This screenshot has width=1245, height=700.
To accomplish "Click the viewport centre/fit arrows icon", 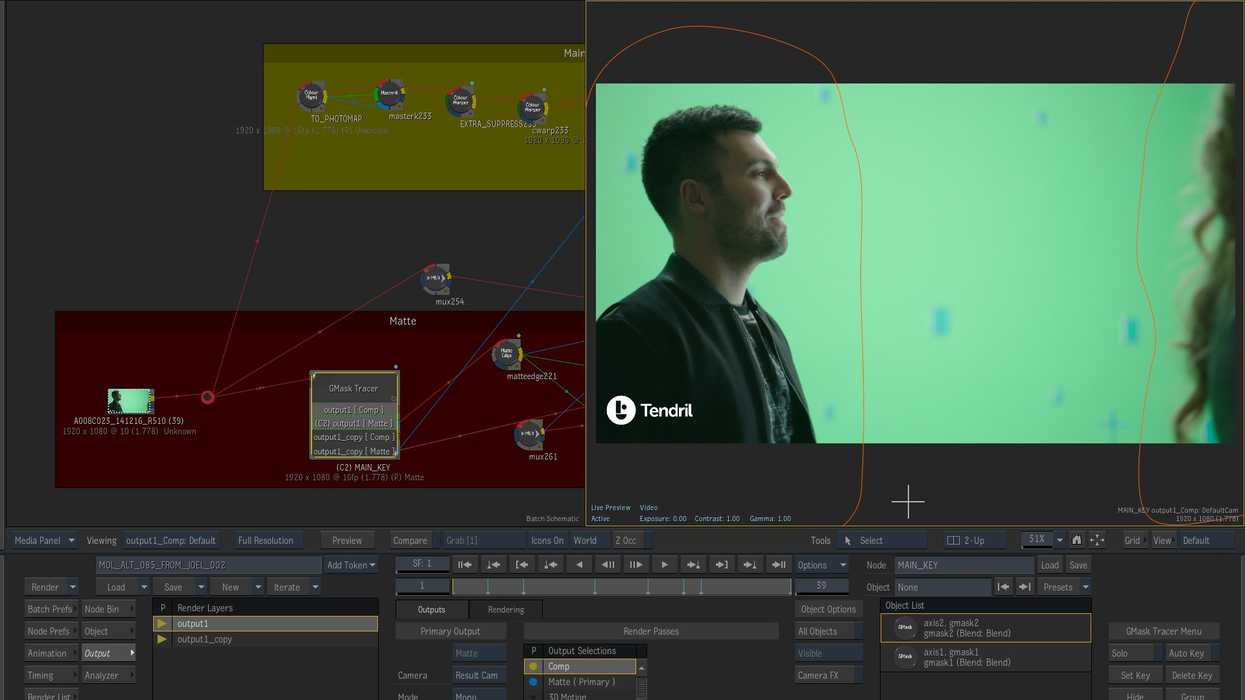I will [x=1097, y=540].
